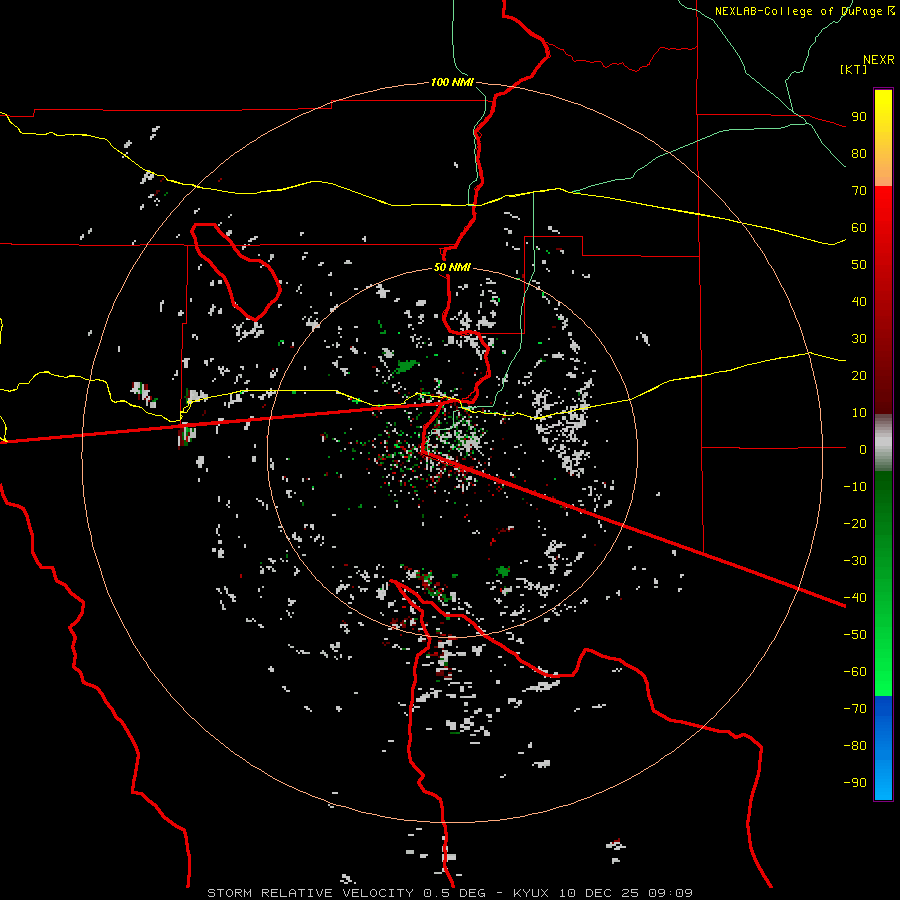Select the 20 value on velocity scale
The image size is (900, 900).
click(859, 376)
